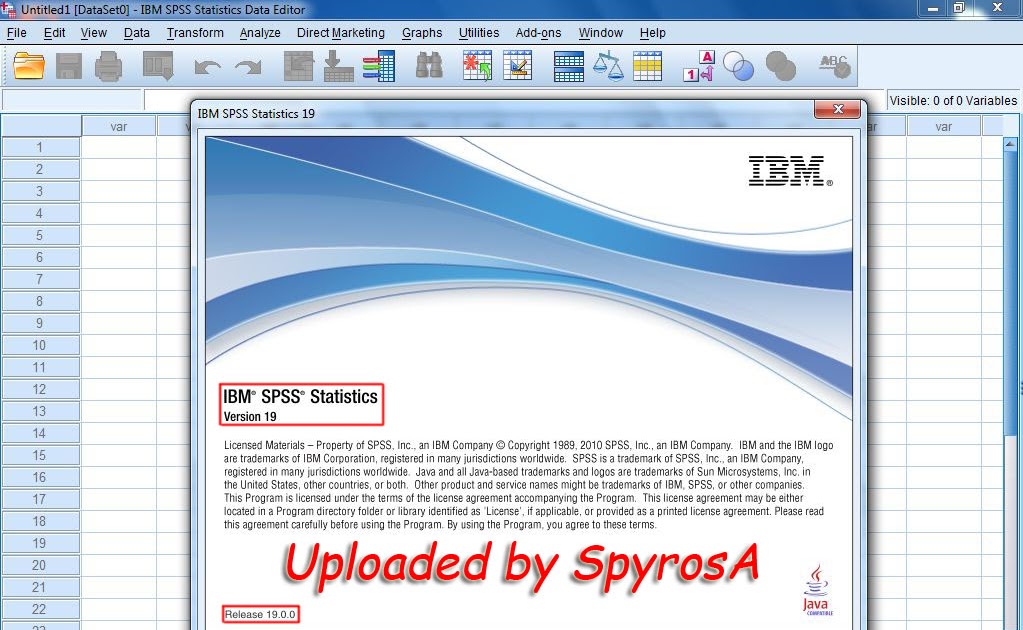Click the Save file icon
The width and height of the screenshot is (1023, 630).
67,65
